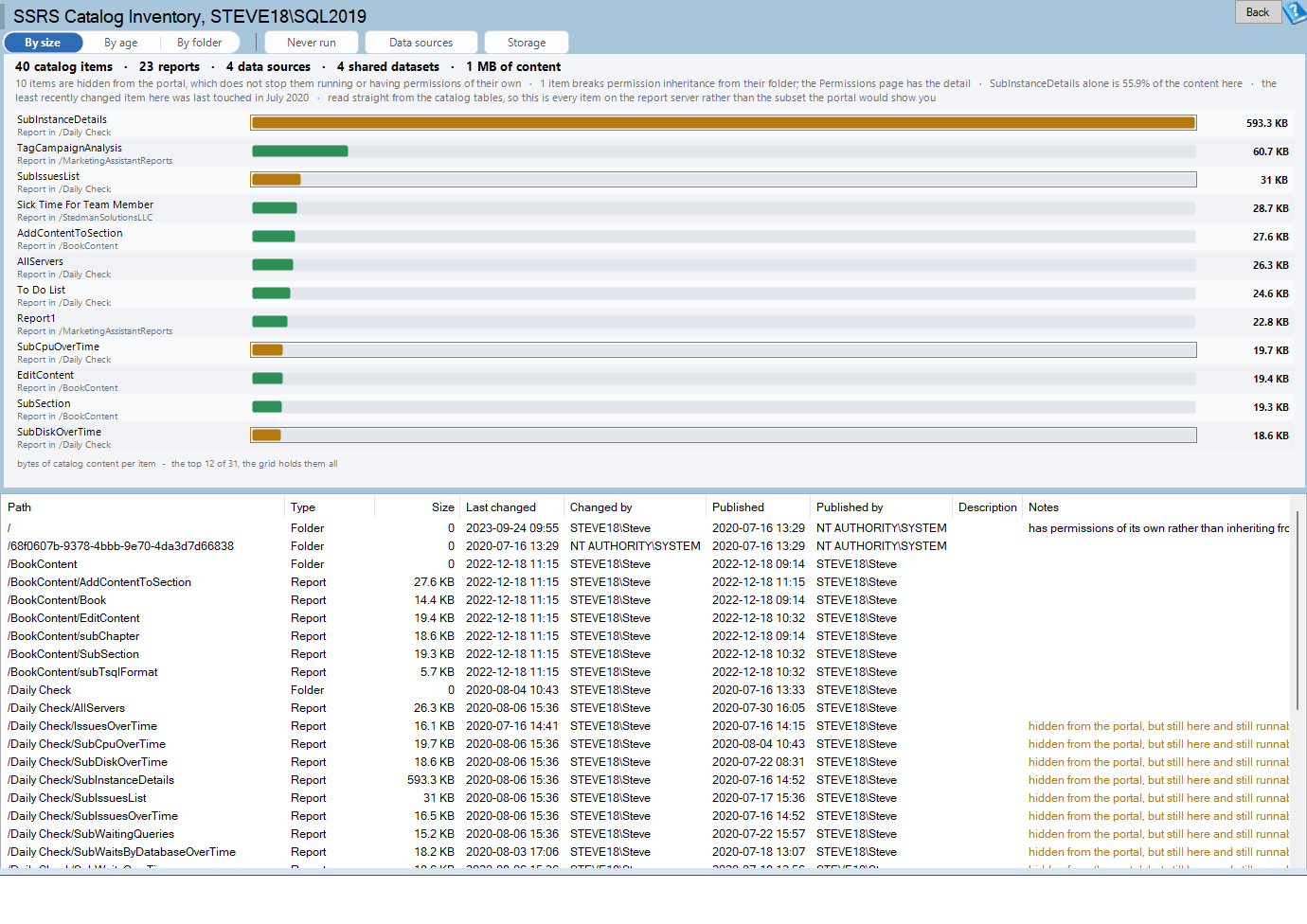Select the /68f0607b-9378-4bbb-9e70-4da3d7d66838 row
This screenshot has height=924, width=1307.
coord(647,546)
